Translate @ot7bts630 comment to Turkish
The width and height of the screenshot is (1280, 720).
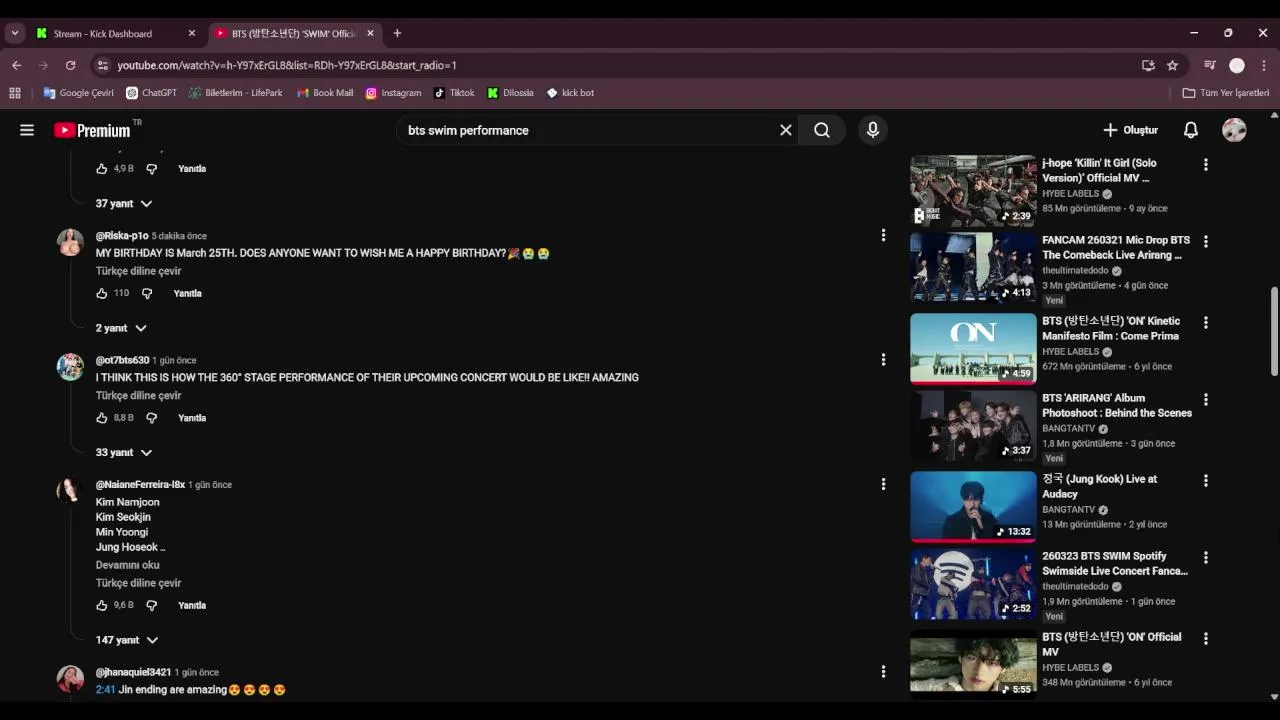pos(139,396)
